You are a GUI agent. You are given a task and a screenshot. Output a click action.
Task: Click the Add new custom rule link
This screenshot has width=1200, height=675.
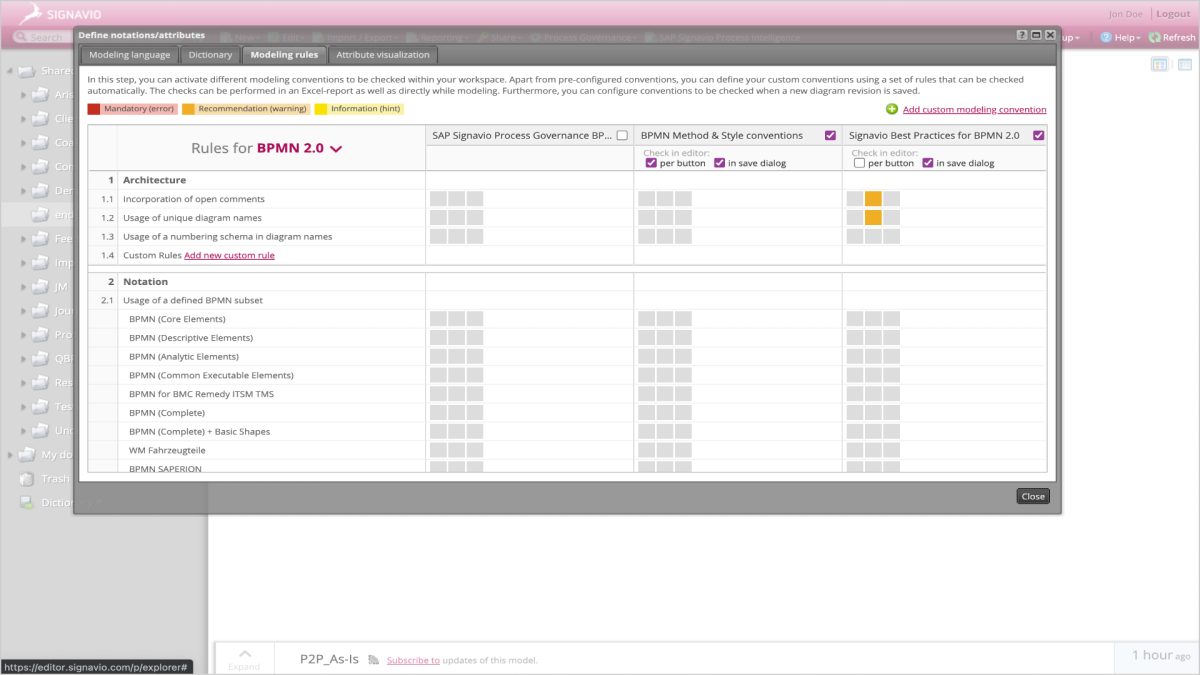229,255
